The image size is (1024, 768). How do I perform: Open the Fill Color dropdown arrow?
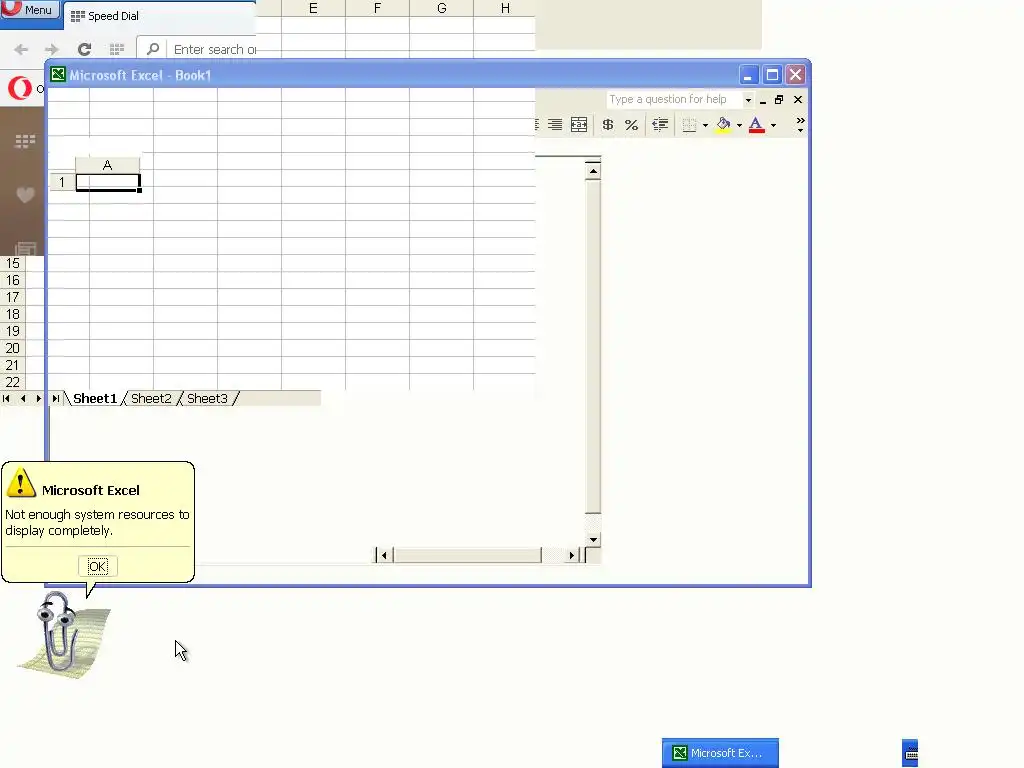[739, 125]
